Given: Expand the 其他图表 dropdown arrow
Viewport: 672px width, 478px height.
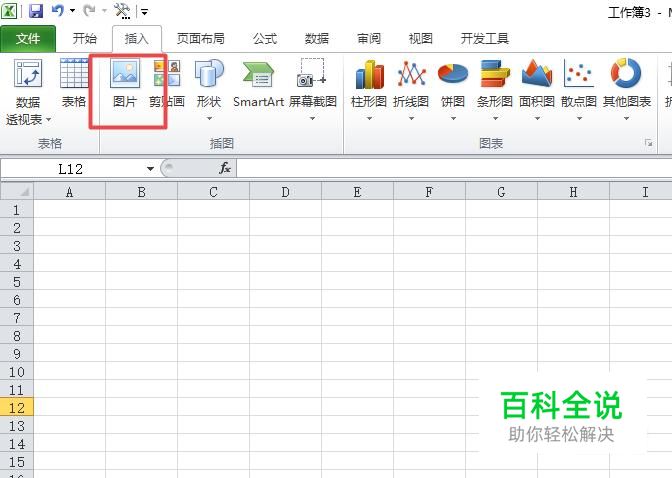Looking at the screenshot, I should pyautogui.click(x=627, y=118).
